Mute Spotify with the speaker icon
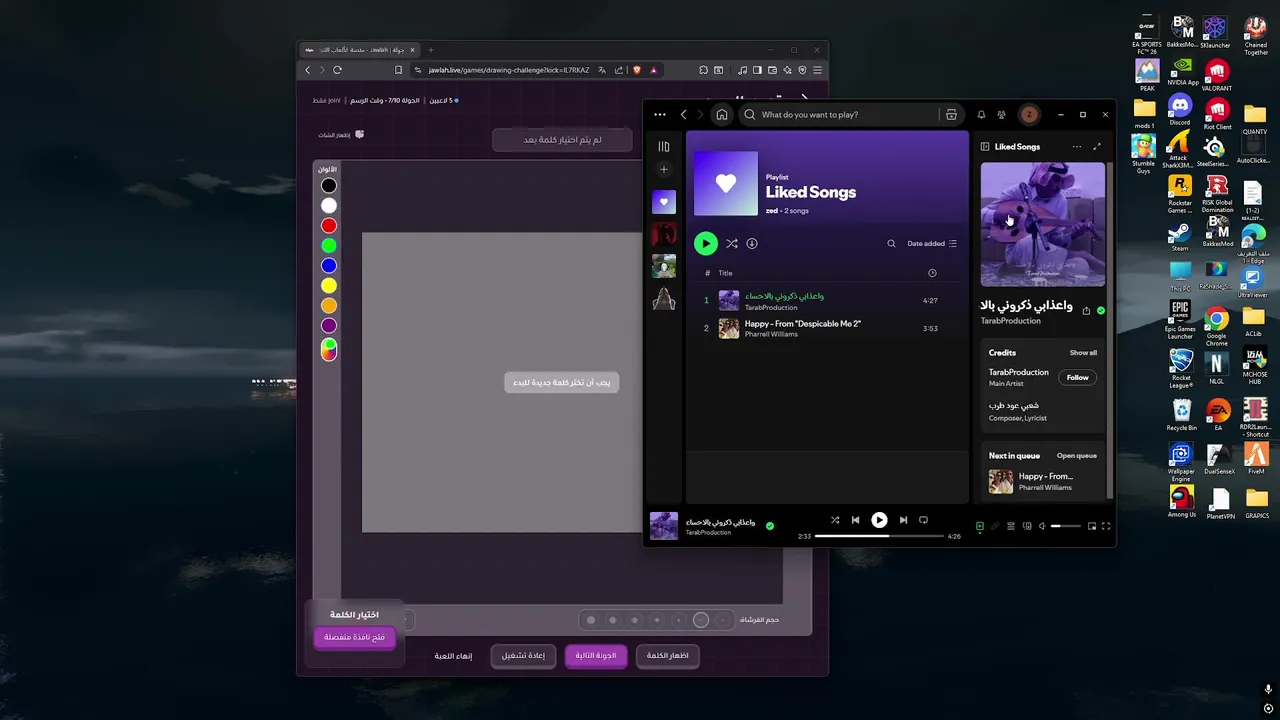Viewport: 1280px width, 720px height. coord(1042,526)
